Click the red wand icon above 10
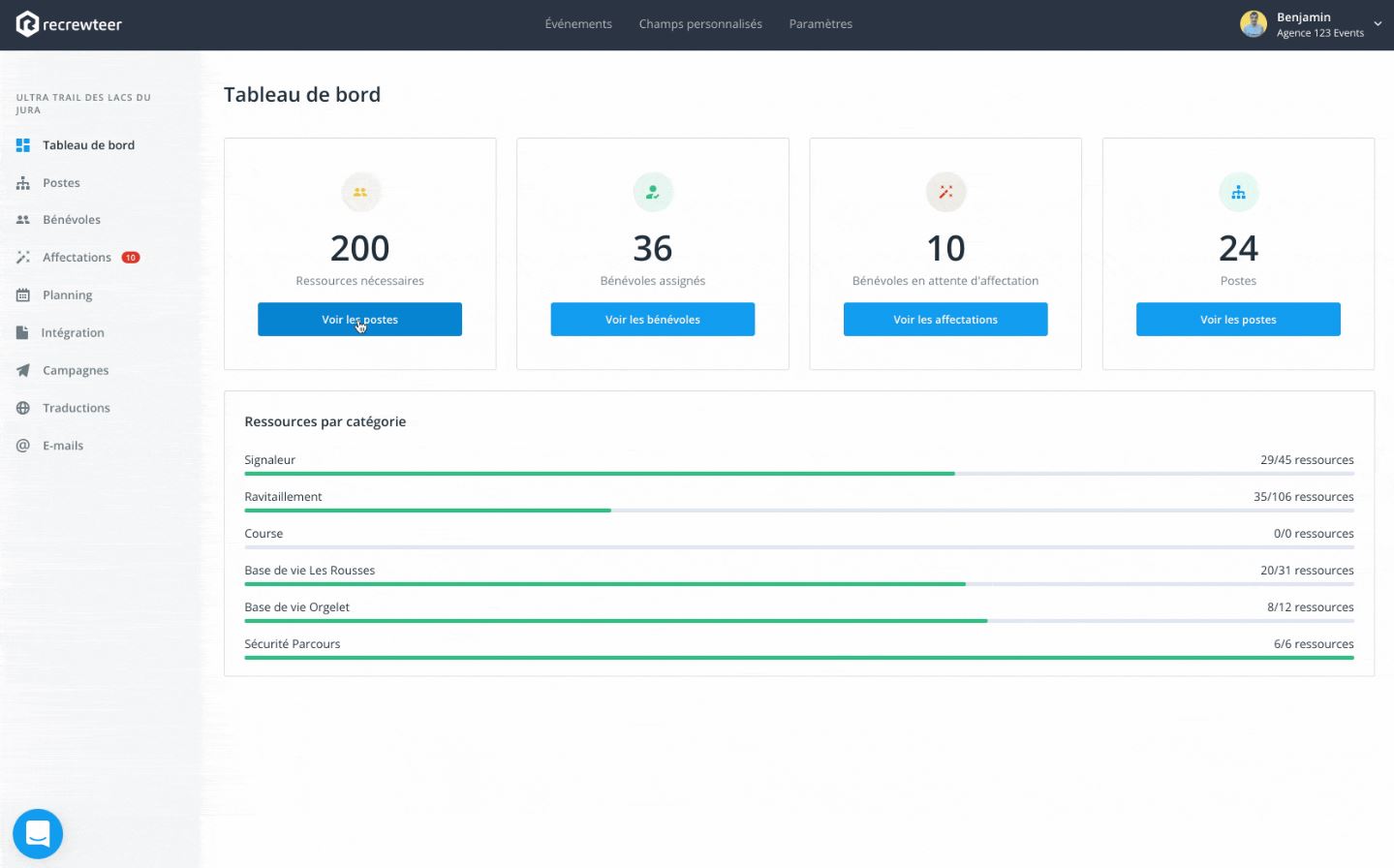Screen dimensions: 1394x868 pyautogui.click(x=945, y=192)
